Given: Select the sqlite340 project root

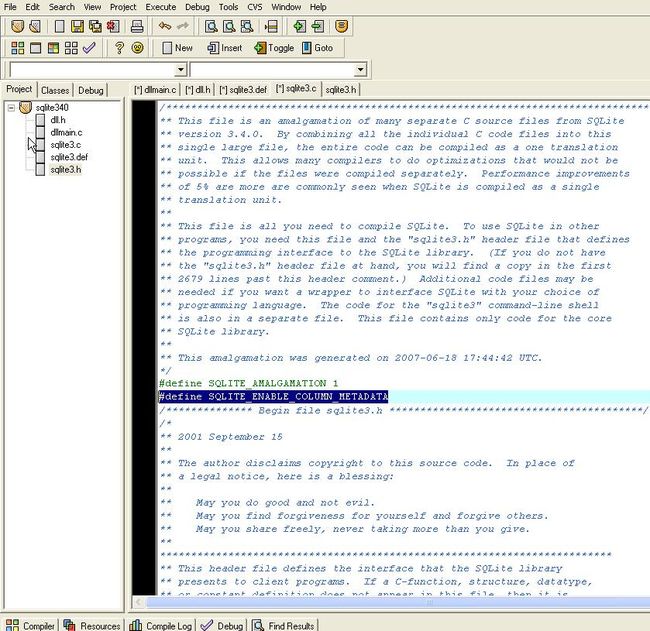Looking at the screenshot, I should [x=52, y=108].
